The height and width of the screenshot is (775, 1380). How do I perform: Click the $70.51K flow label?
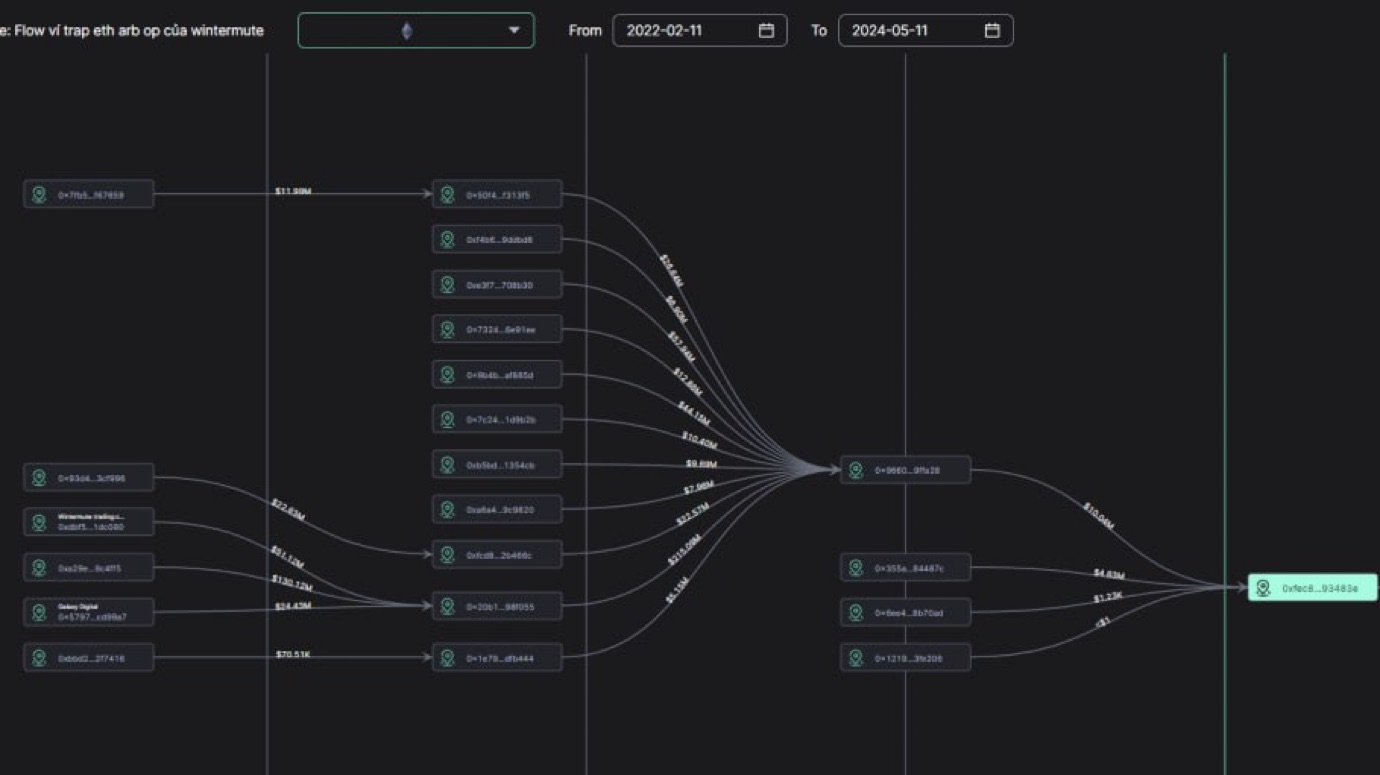(293, 655)
